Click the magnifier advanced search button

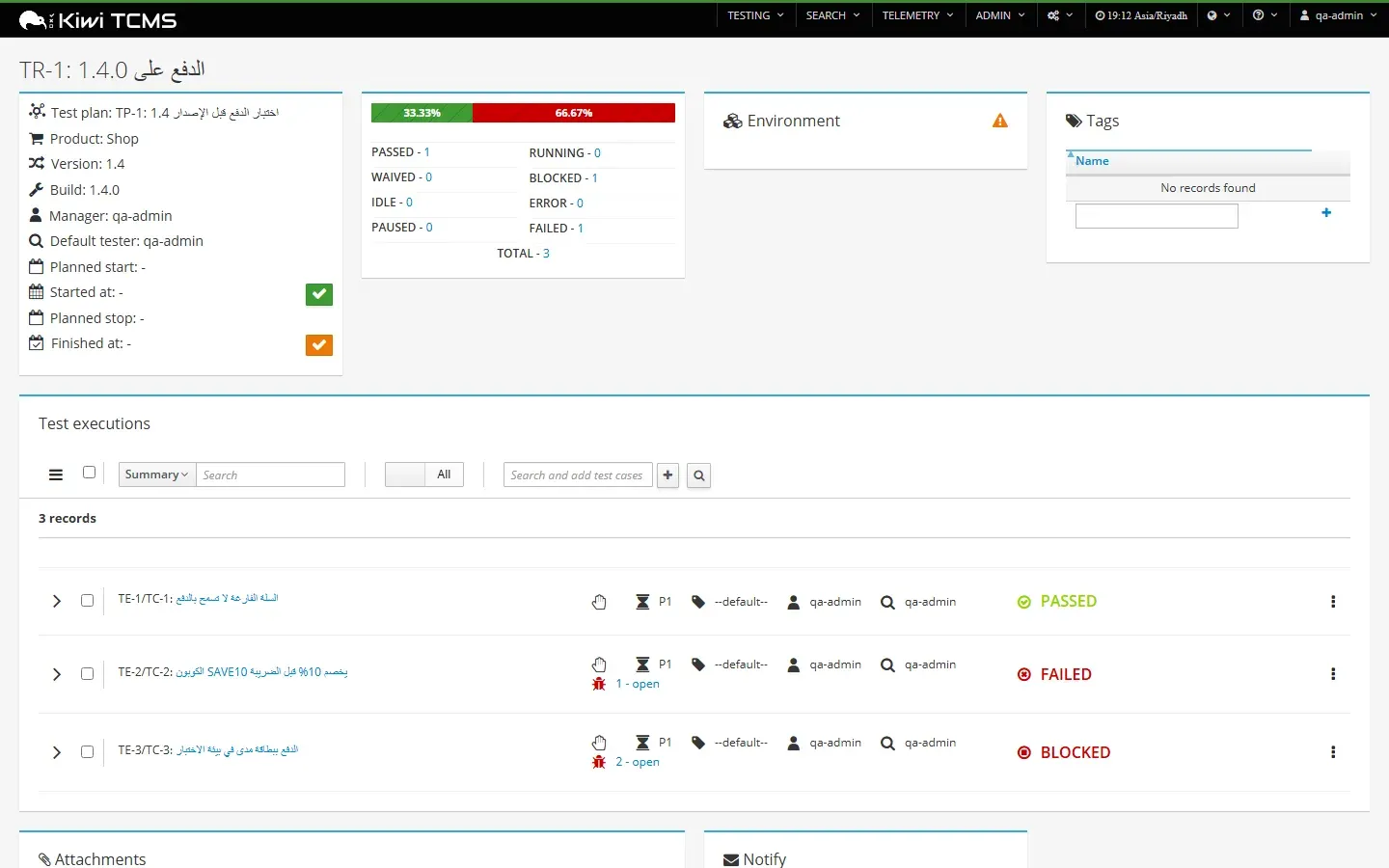(699, 475)
